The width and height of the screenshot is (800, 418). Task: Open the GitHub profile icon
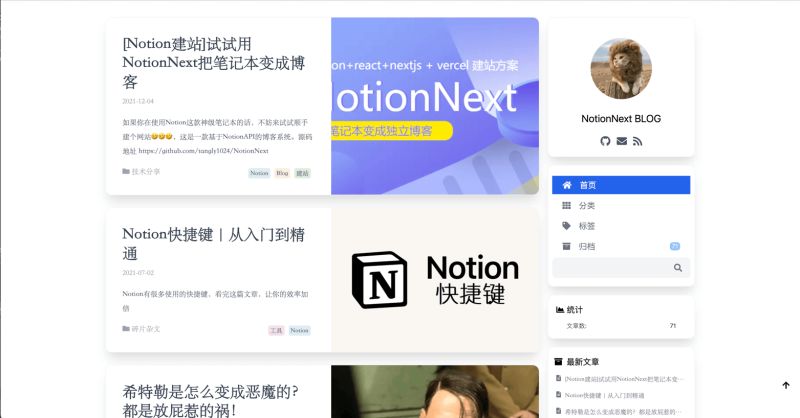coord(605,141)
